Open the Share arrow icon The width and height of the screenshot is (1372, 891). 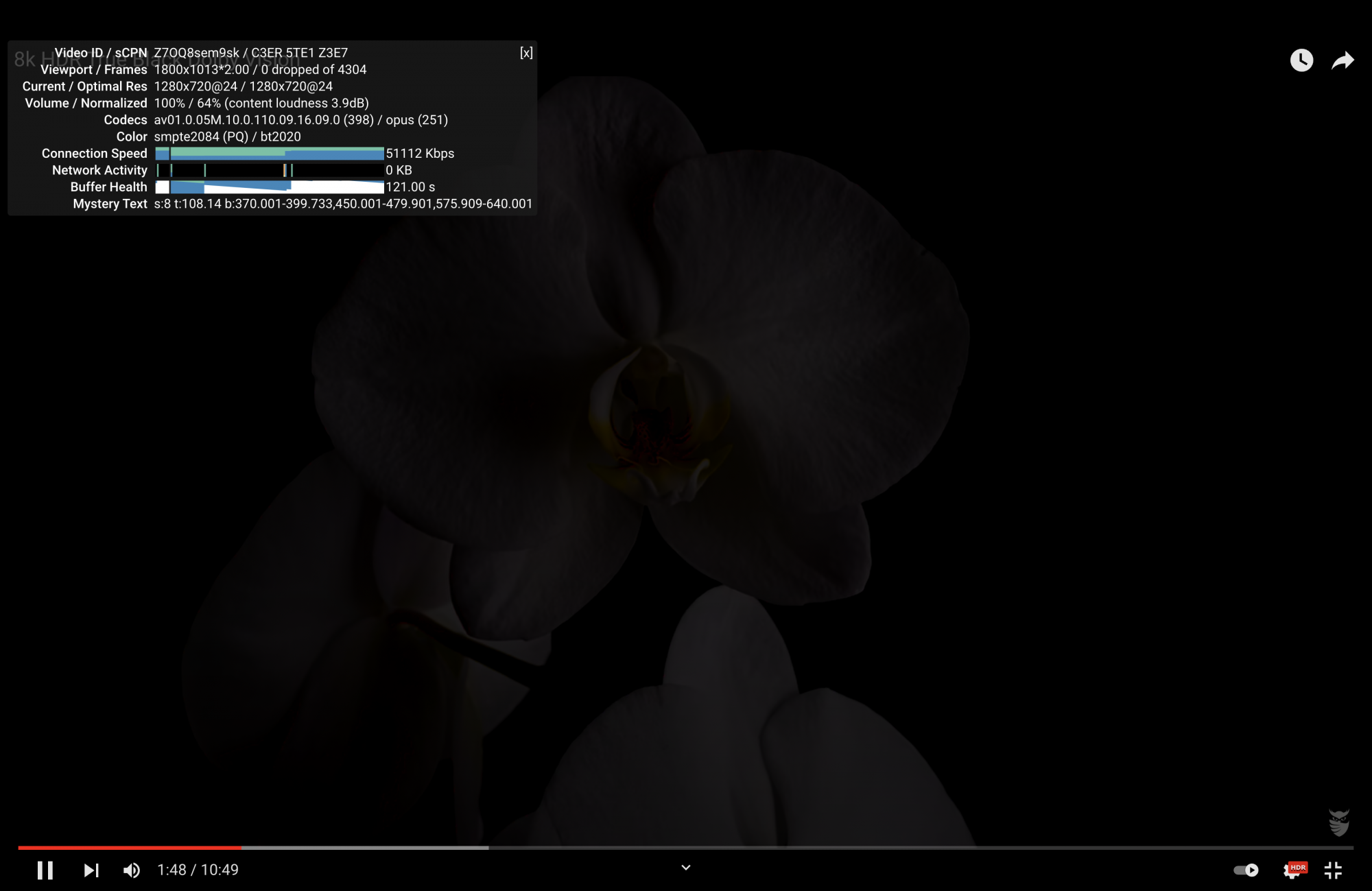pyautogui.click(x=1343, y=60)
